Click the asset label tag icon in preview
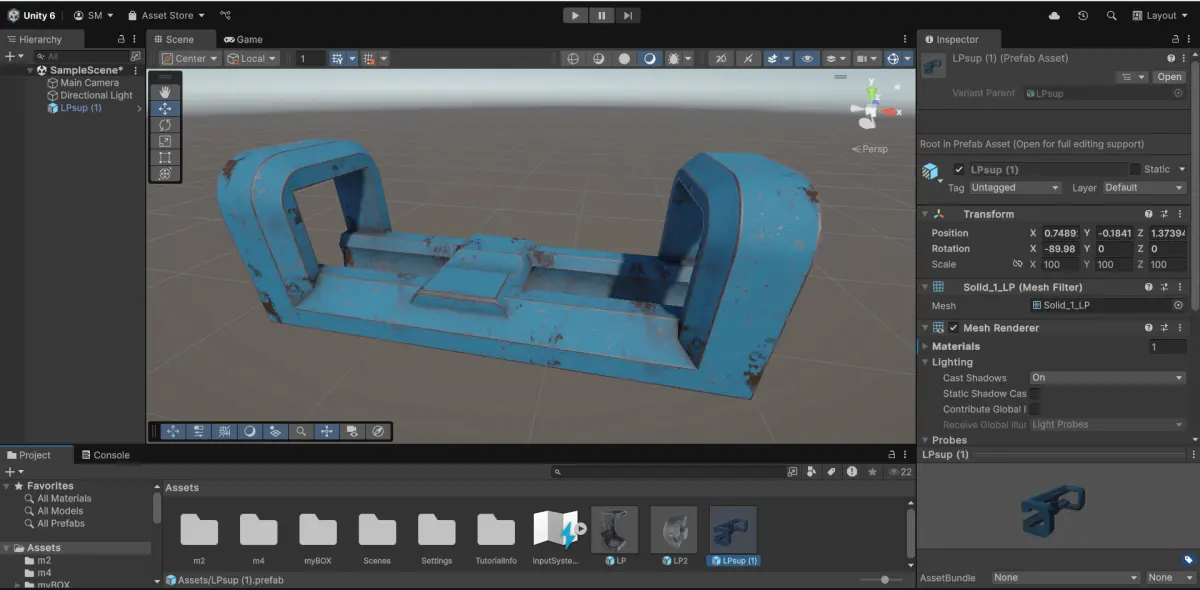The width and height of the screenshot is (1200, 590). tap(1188, 560)
